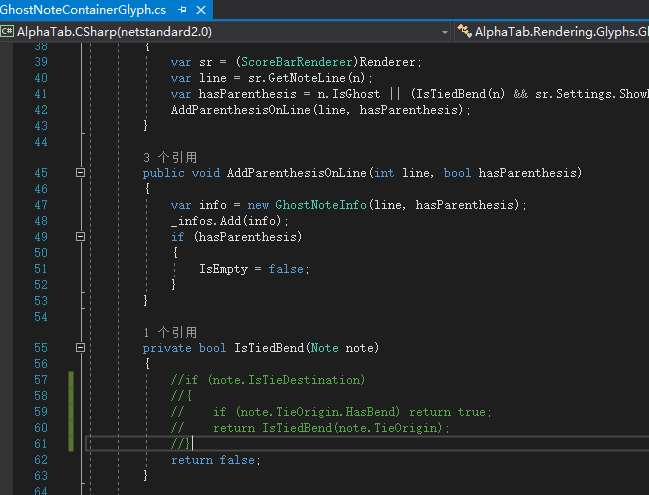Click AddParenthesisOnLine call on line 42
Image resolution: width=649 pixels, height=495 pixels.
(x=240, y=110)
